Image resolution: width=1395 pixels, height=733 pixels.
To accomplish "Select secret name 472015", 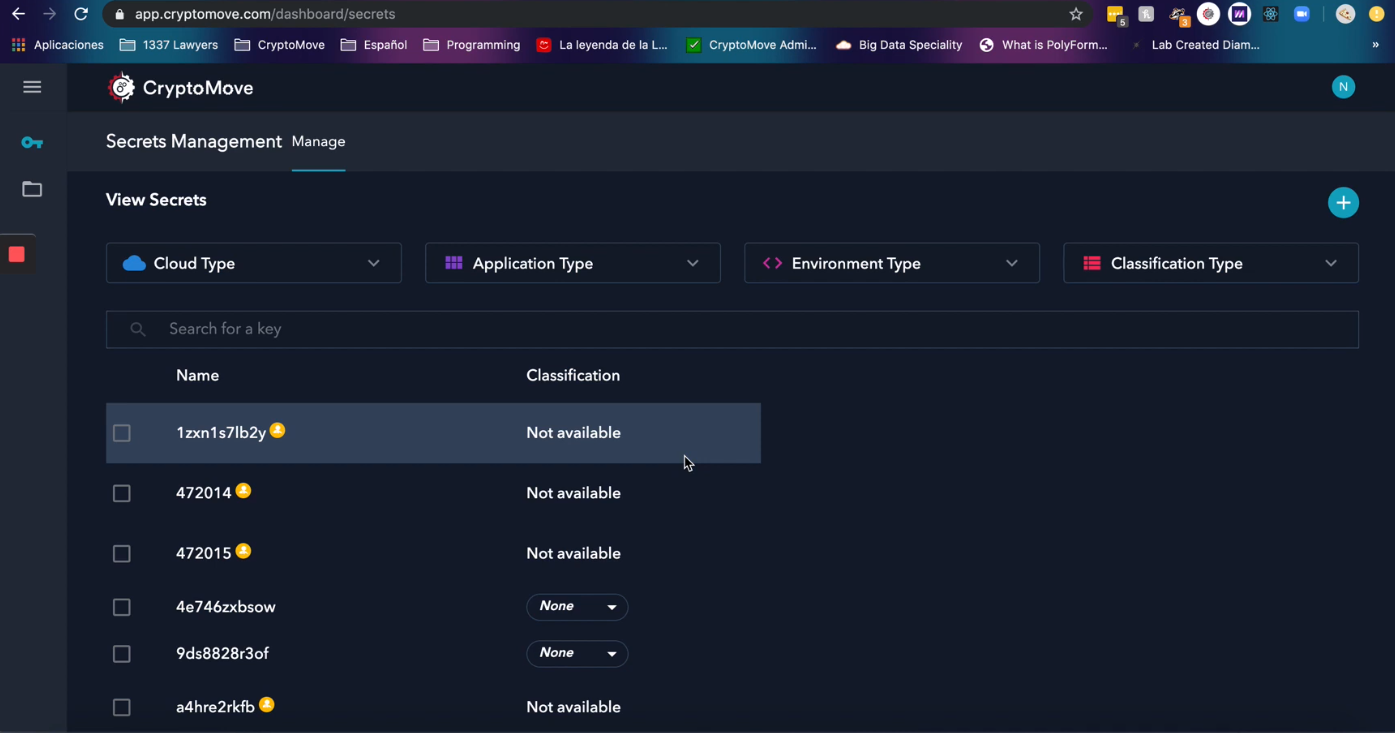I will point(204,553).
